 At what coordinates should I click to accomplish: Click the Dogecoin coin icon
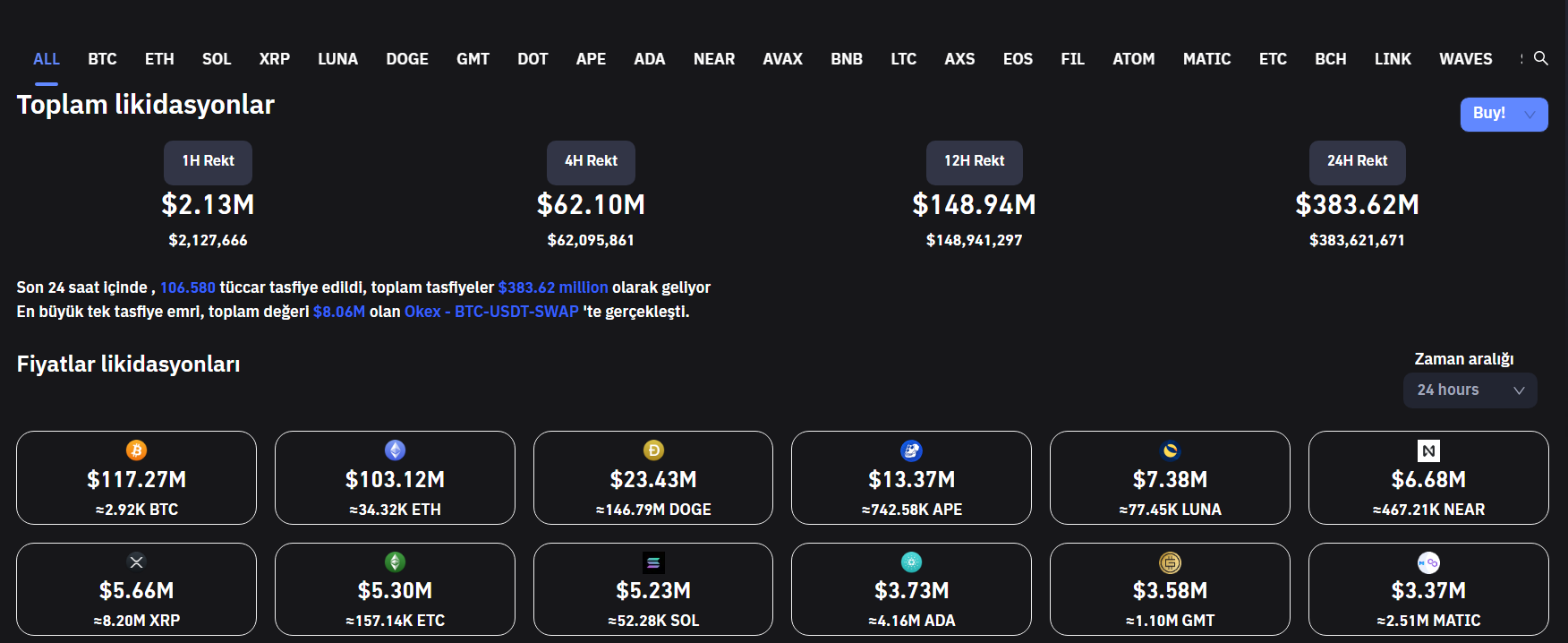pyautogui.click(x=653, y=450)
